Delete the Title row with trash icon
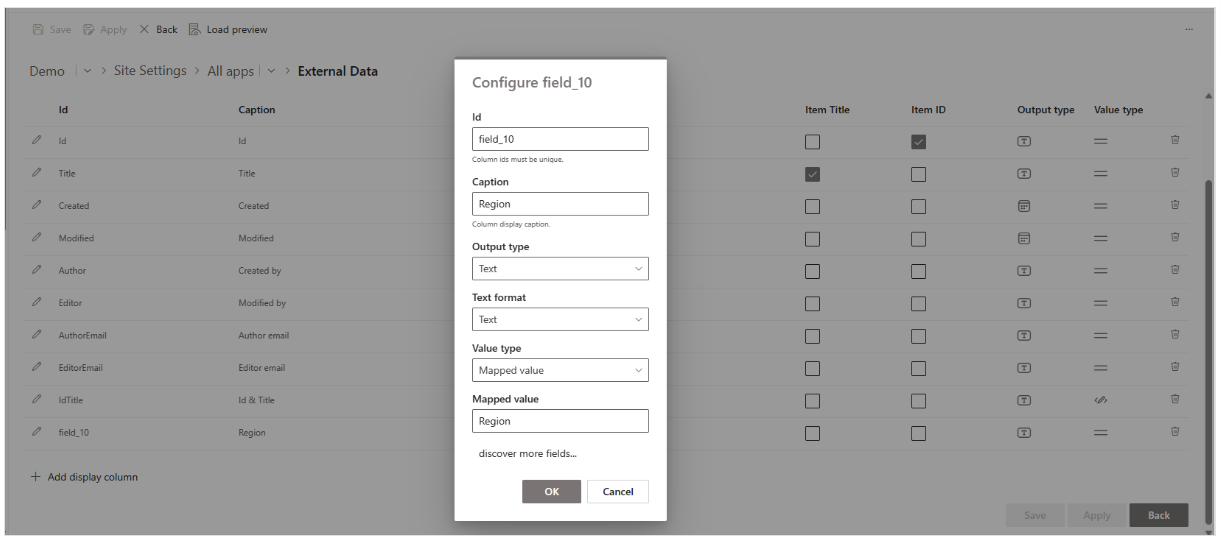This screenshot has width=1222, height=545. (1176, 173)
